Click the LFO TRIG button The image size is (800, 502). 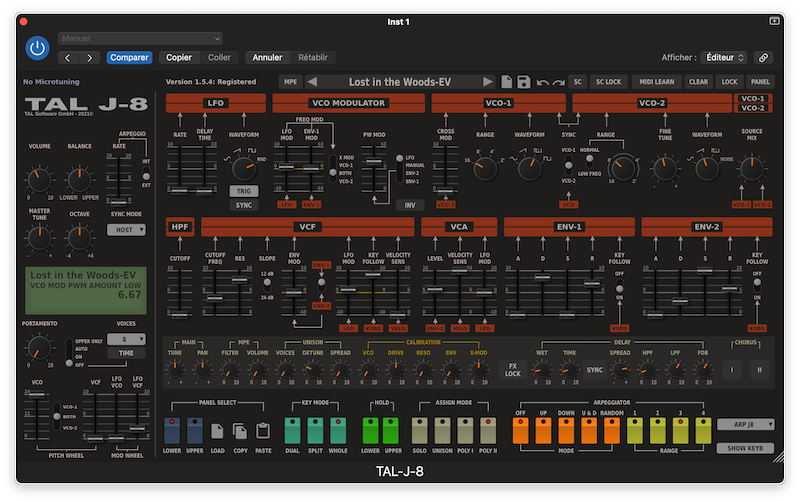click(243, 191)
